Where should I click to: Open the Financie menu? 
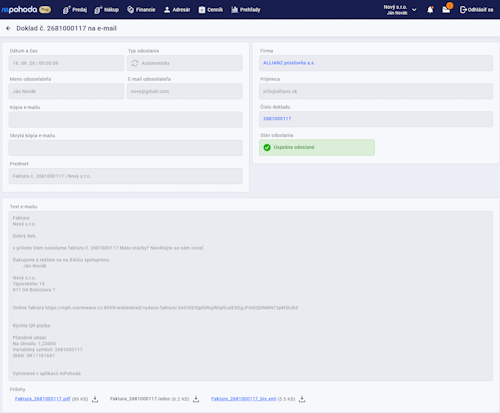pos(141,10)
